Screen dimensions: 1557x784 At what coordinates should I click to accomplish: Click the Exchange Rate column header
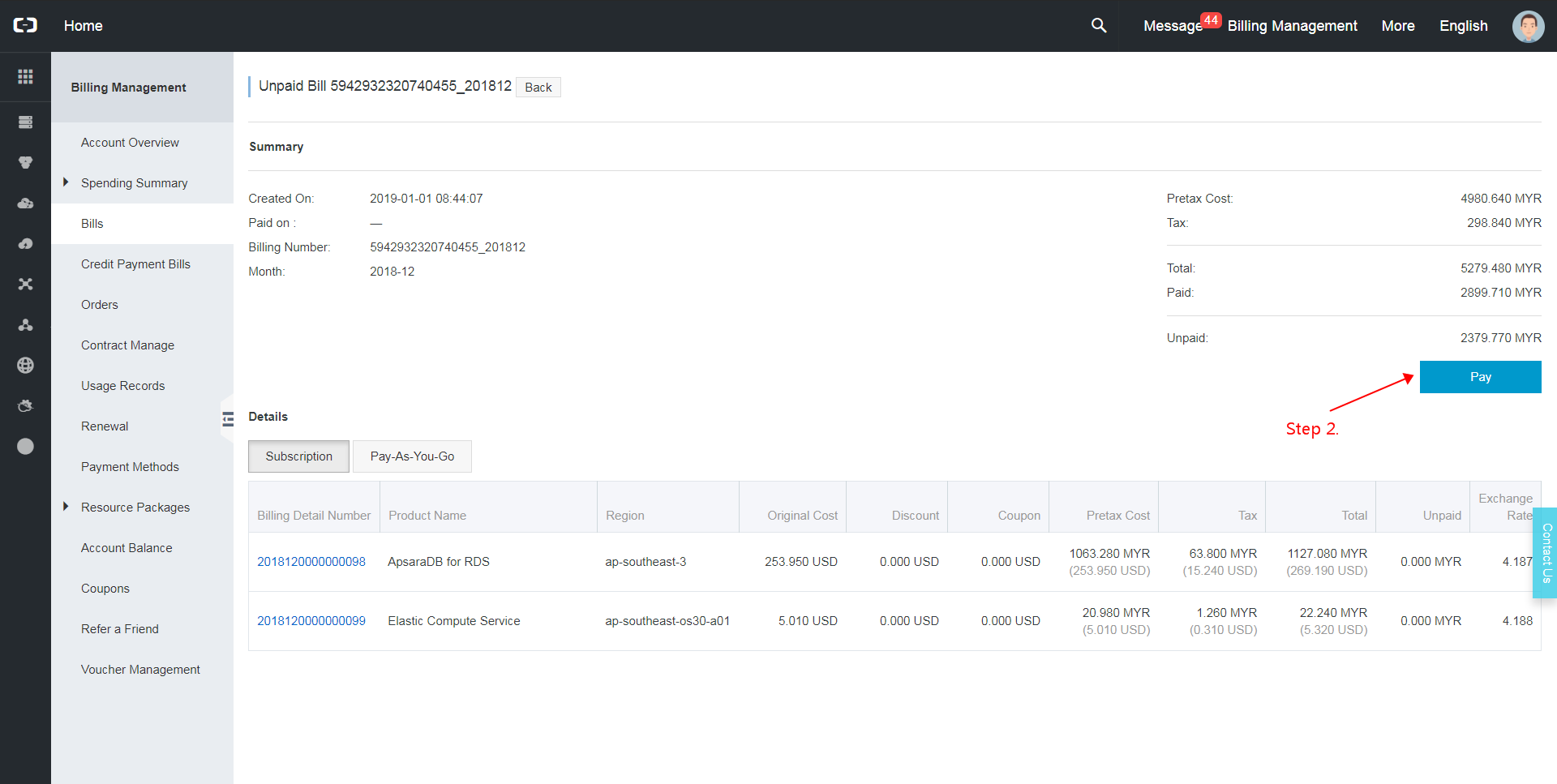click(x=1505, y=507)
